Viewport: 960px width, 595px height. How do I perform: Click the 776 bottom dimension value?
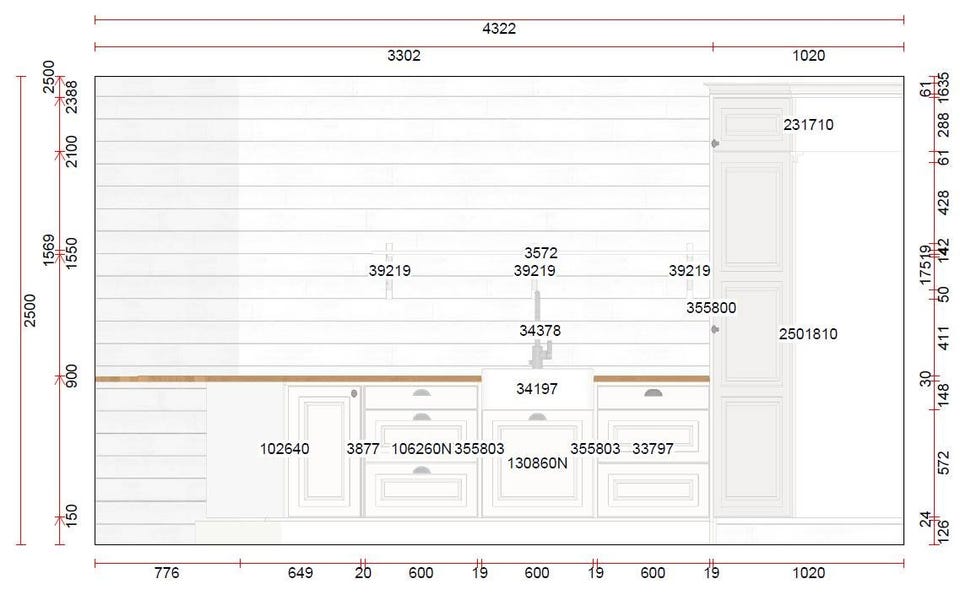[167, 573]
